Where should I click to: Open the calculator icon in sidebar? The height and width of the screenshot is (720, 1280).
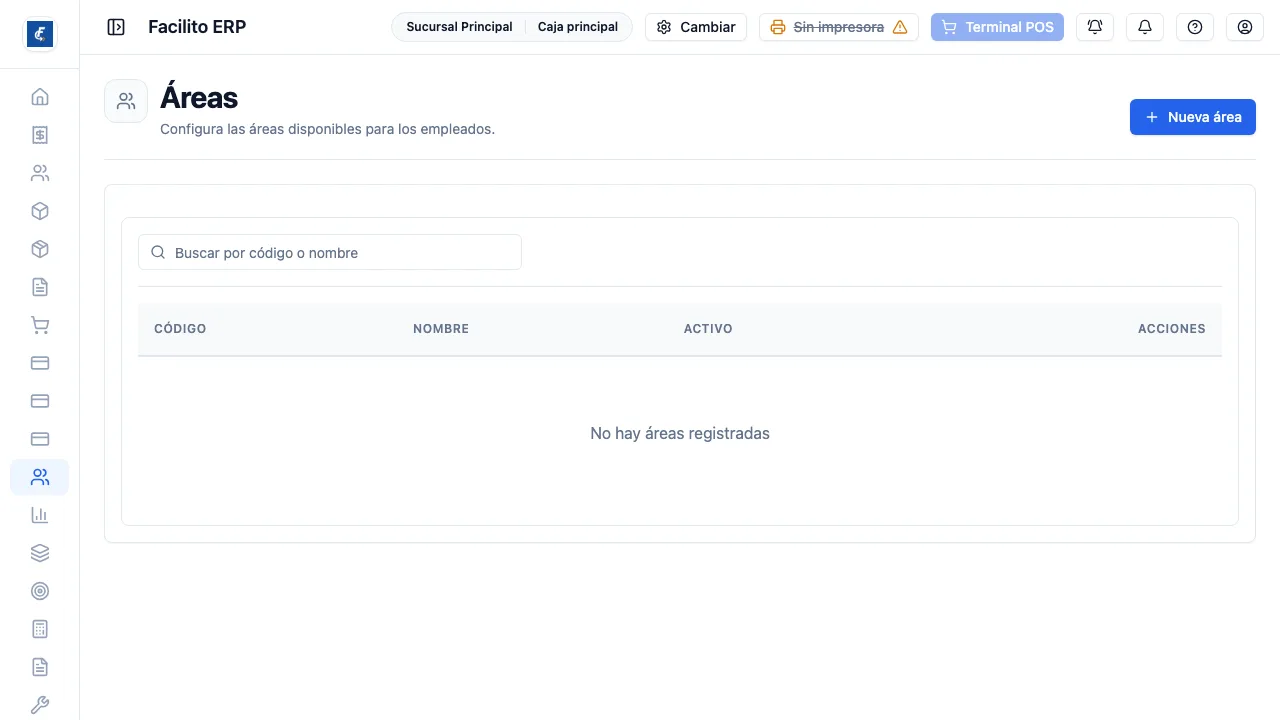[40, 629]
